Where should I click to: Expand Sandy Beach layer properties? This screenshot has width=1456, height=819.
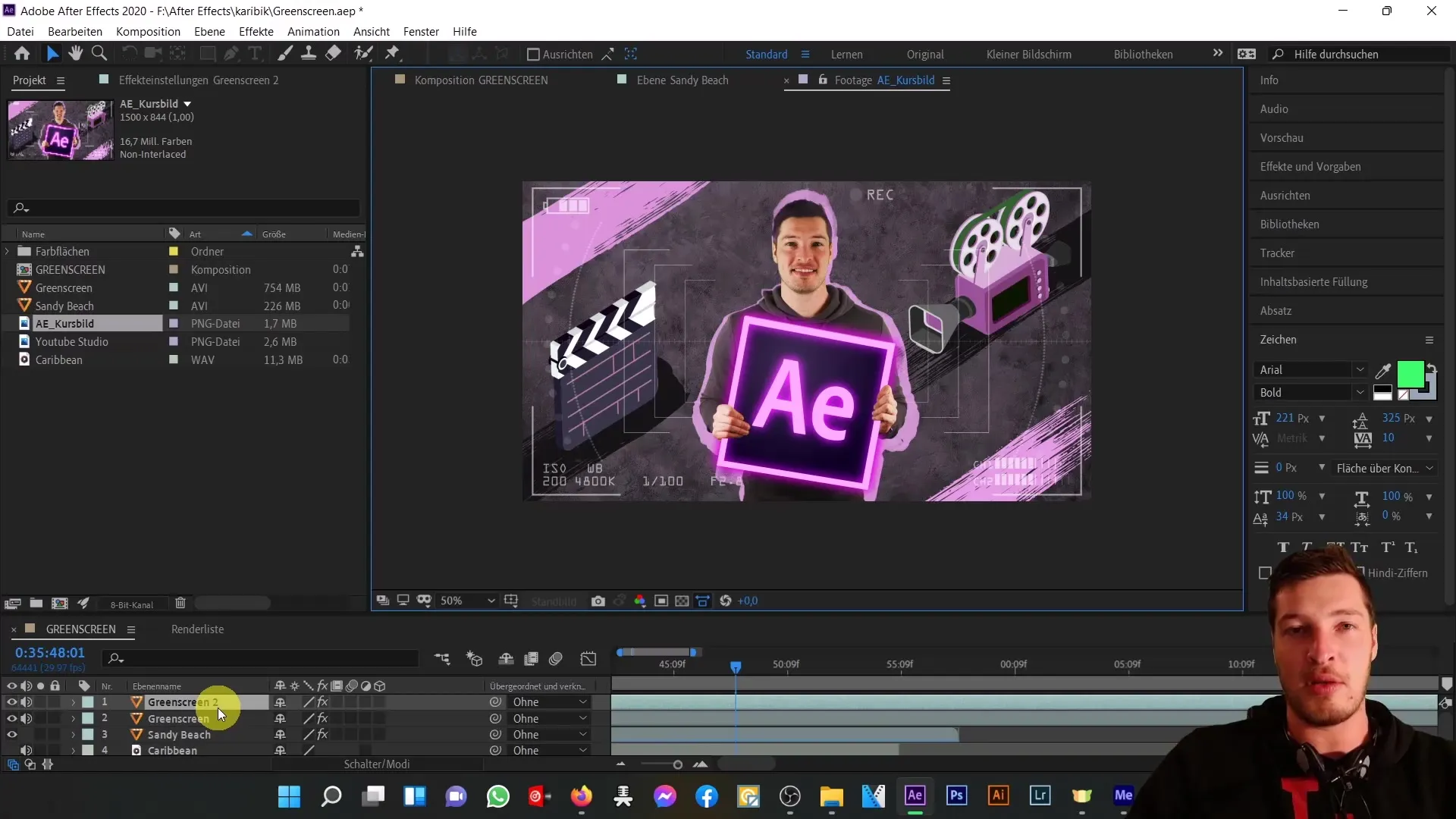[73, 735]
